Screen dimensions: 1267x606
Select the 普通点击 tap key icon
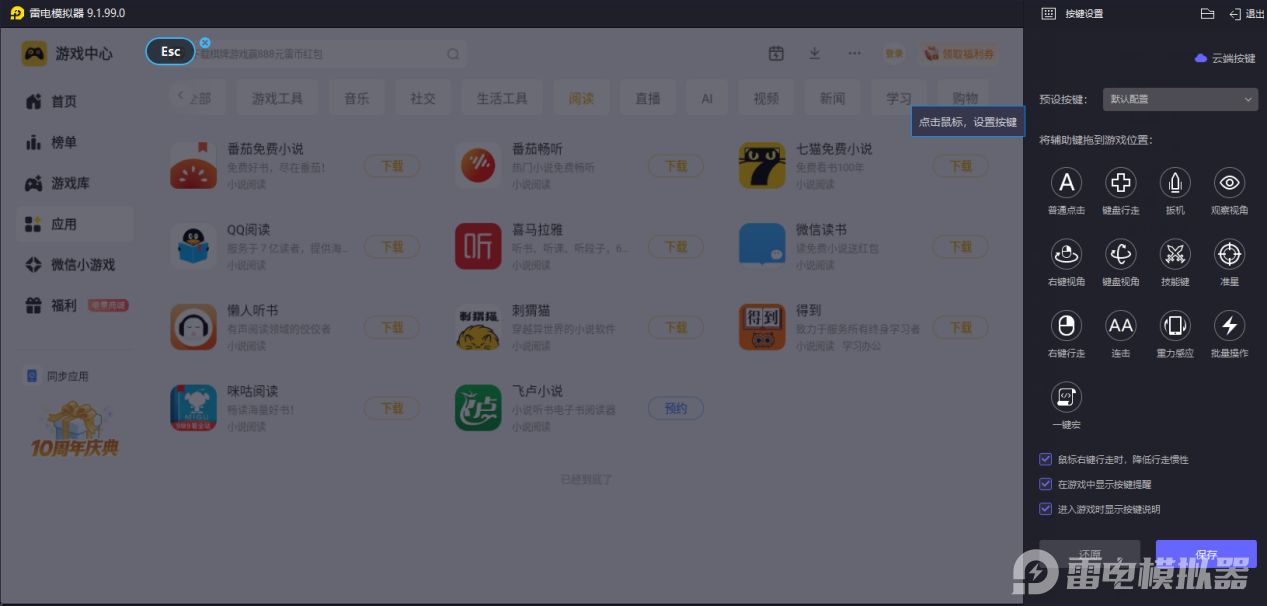pyautogui.click(x=1066, y=183)
